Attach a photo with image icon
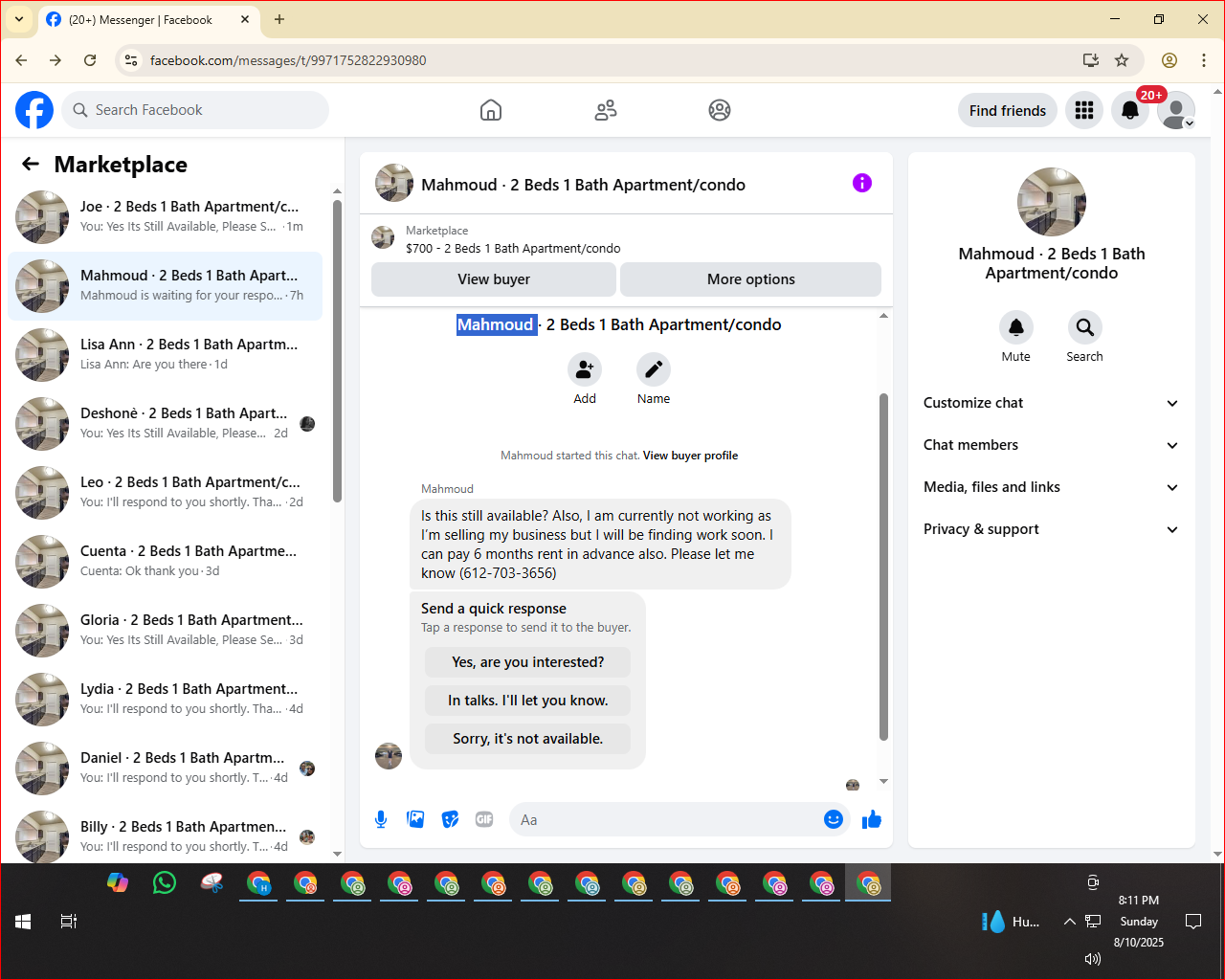The height and width of the screenshot is (980, 1225). pos(415,819)
